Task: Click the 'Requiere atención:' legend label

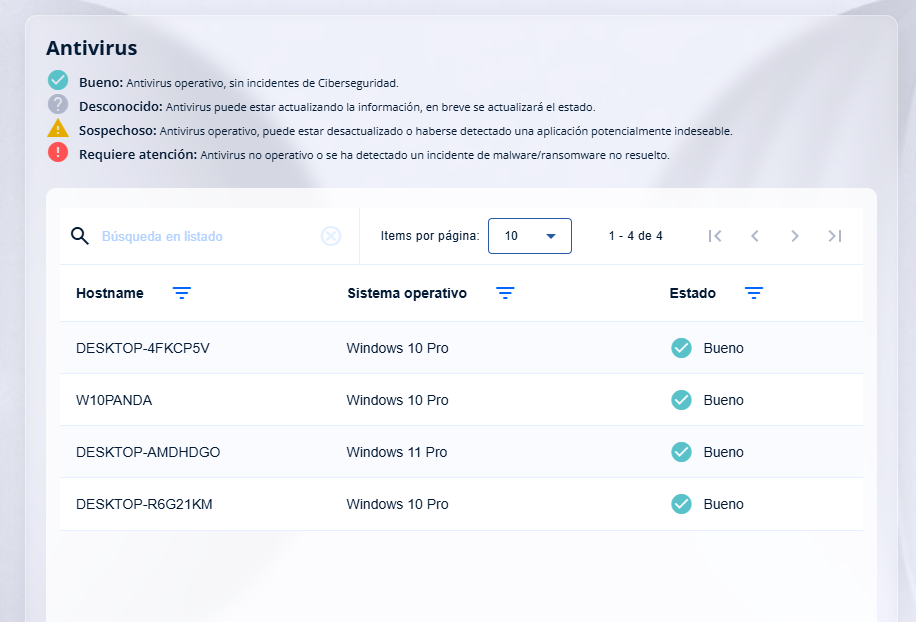Action: pyautogui.click(x=138, y=154)
